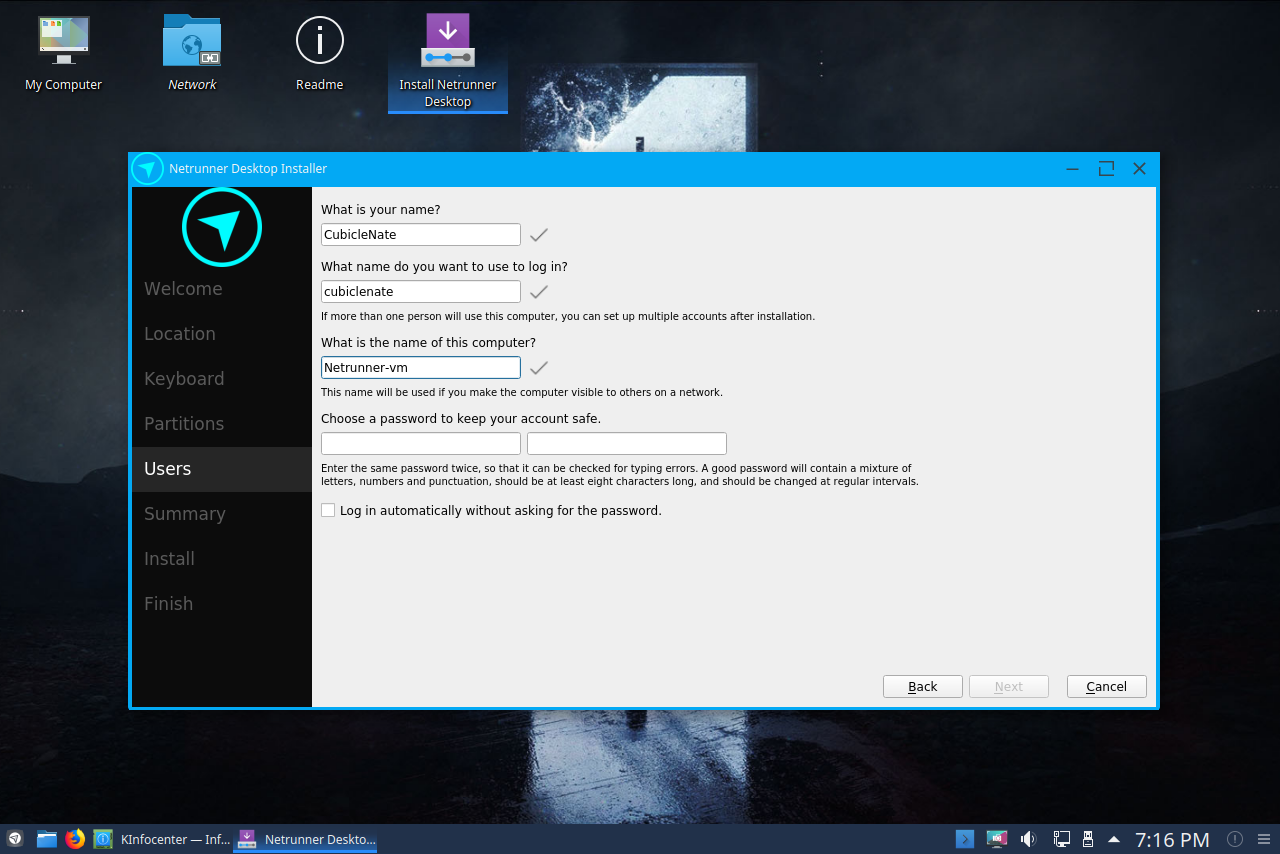Open the Readme desktop icon
This screenshot has width=1280, height=854.
(320, 53)
